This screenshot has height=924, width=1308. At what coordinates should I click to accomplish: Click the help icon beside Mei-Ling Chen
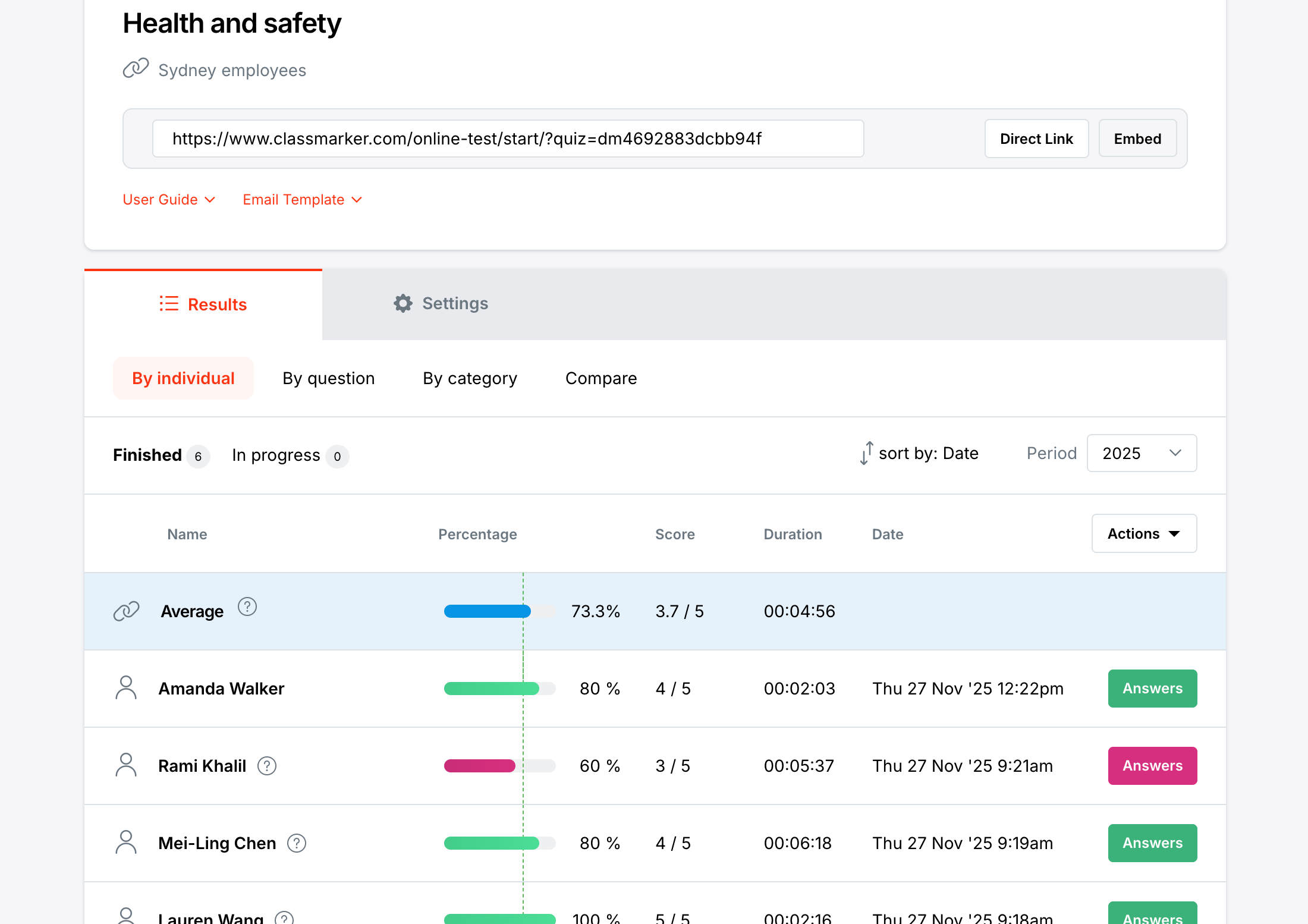[x=297, y=843]
